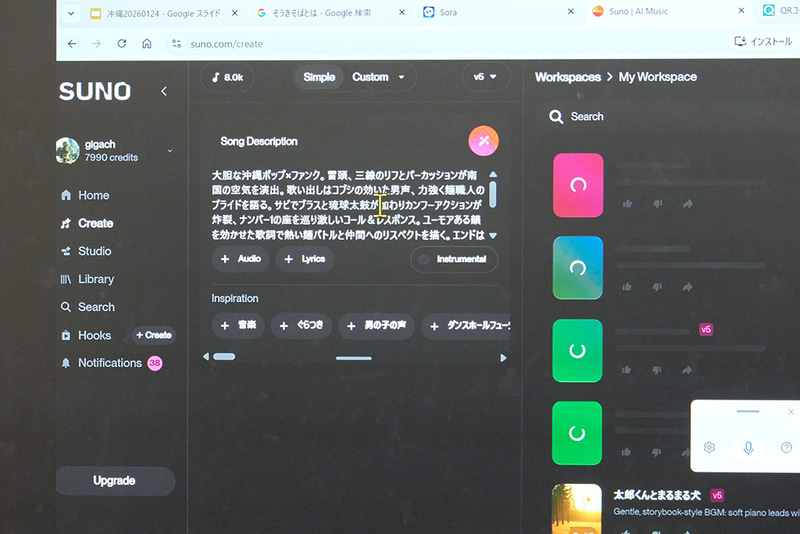
Task: Click the floating widget microphone icon
Action: pos(748,448)
